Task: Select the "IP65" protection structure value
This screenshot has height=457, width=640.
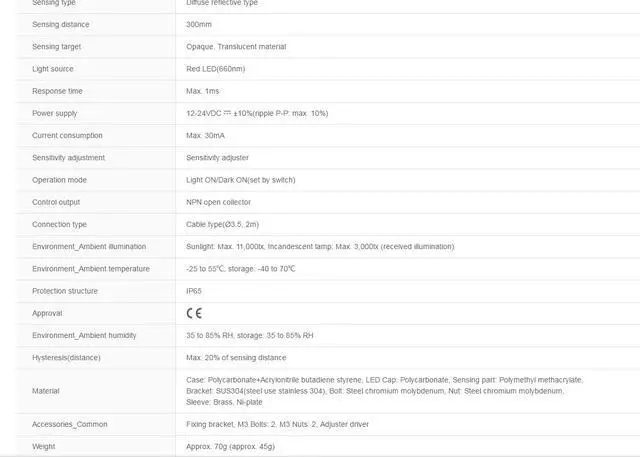Action: pos(194,291)
